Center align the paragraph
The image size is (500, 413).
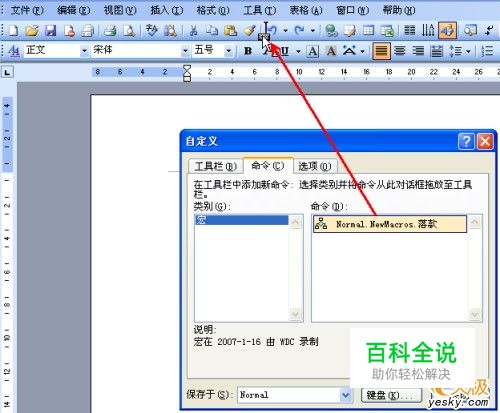tap(400, 51)
